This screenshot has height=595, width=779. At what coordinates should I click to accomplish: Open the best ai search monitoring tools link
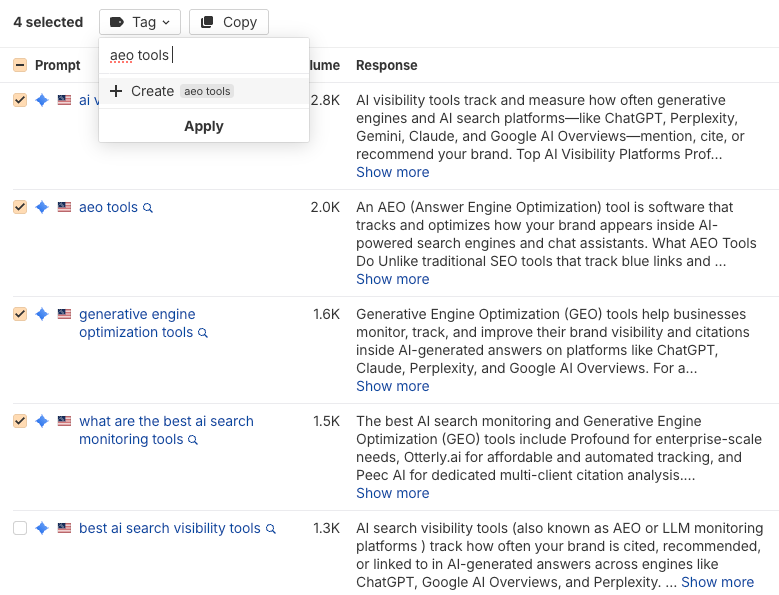(166, 430)
